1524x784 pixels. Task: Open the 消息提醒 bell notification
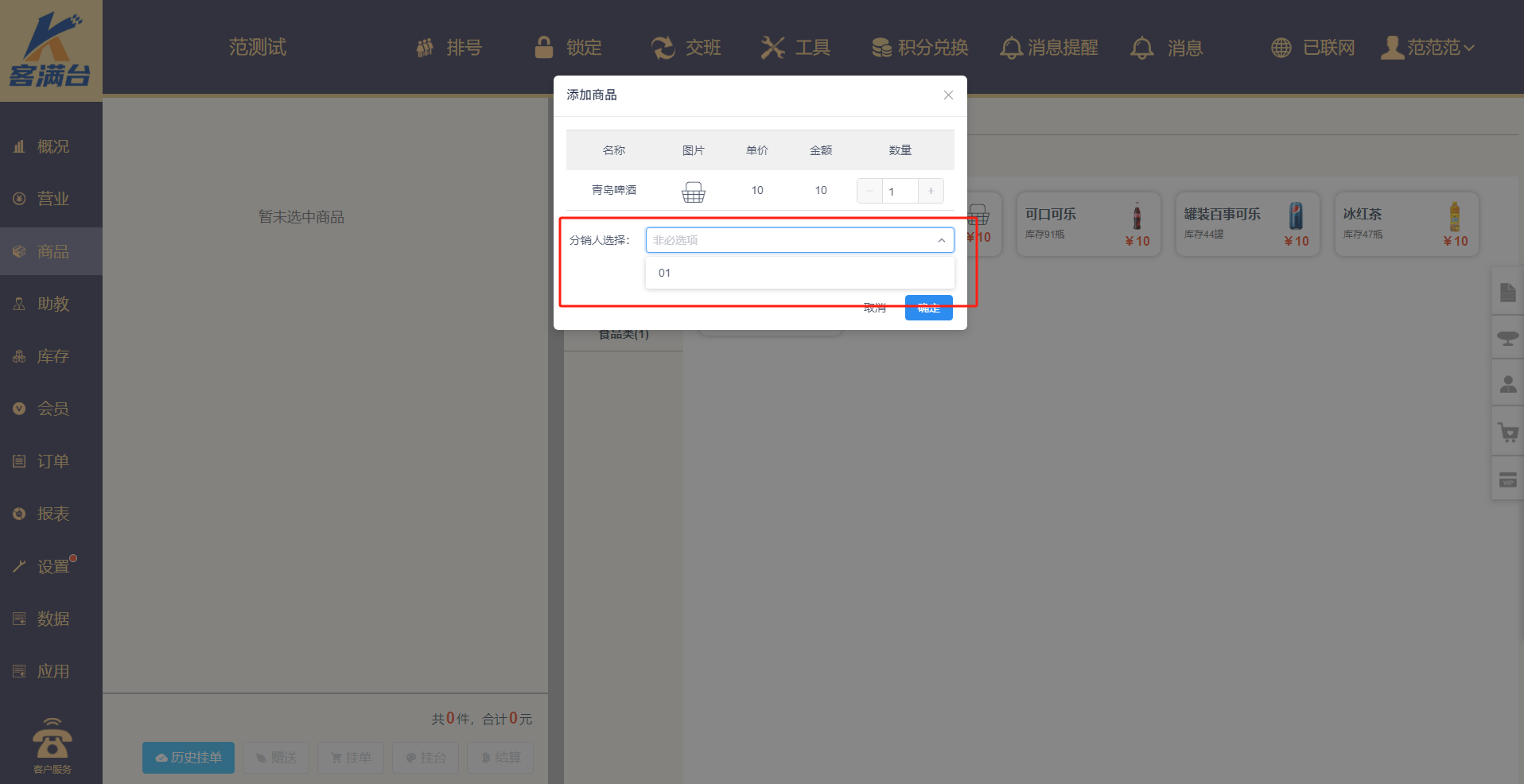pos(1011,48)
